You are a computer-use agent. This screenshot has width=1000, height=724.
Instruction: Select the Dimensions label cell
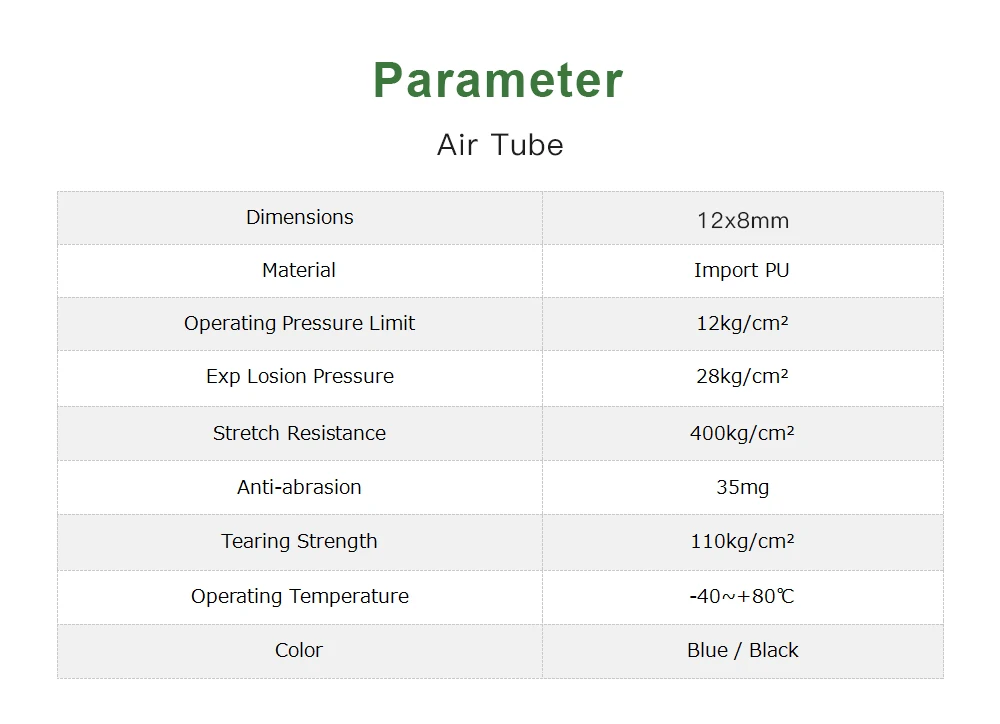pos(300,218)
